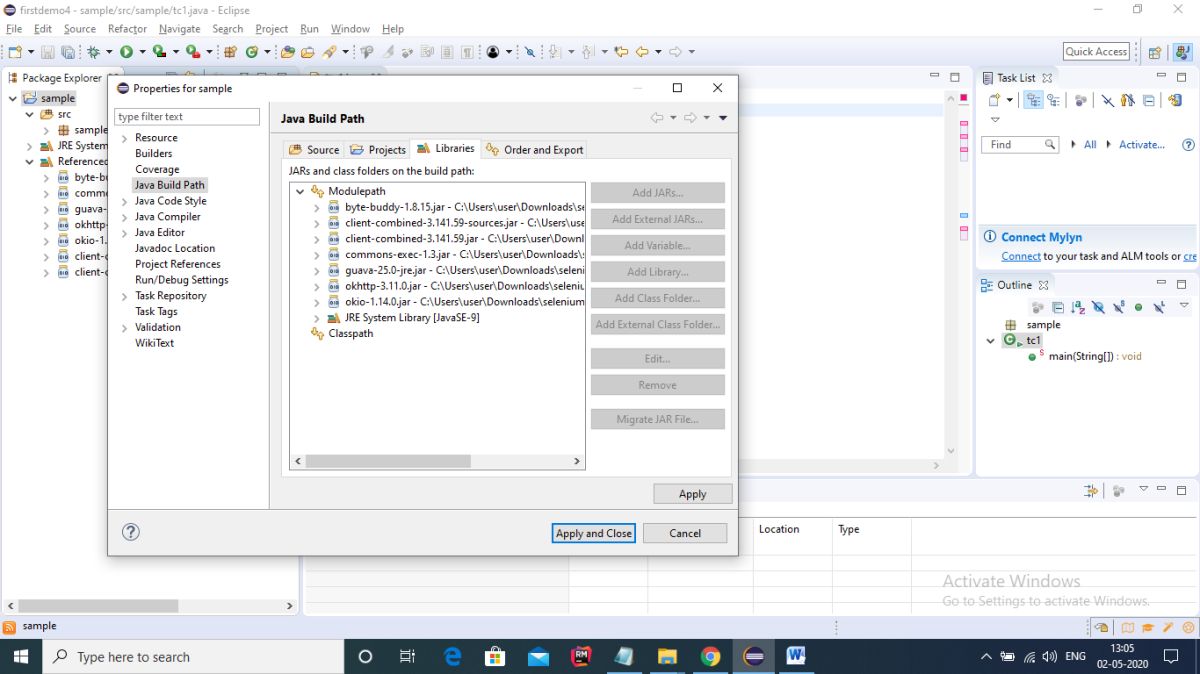This screenshot has width=1200, height=674.
Task: Open Run button dropdown arrow
Action: point(142,52)
